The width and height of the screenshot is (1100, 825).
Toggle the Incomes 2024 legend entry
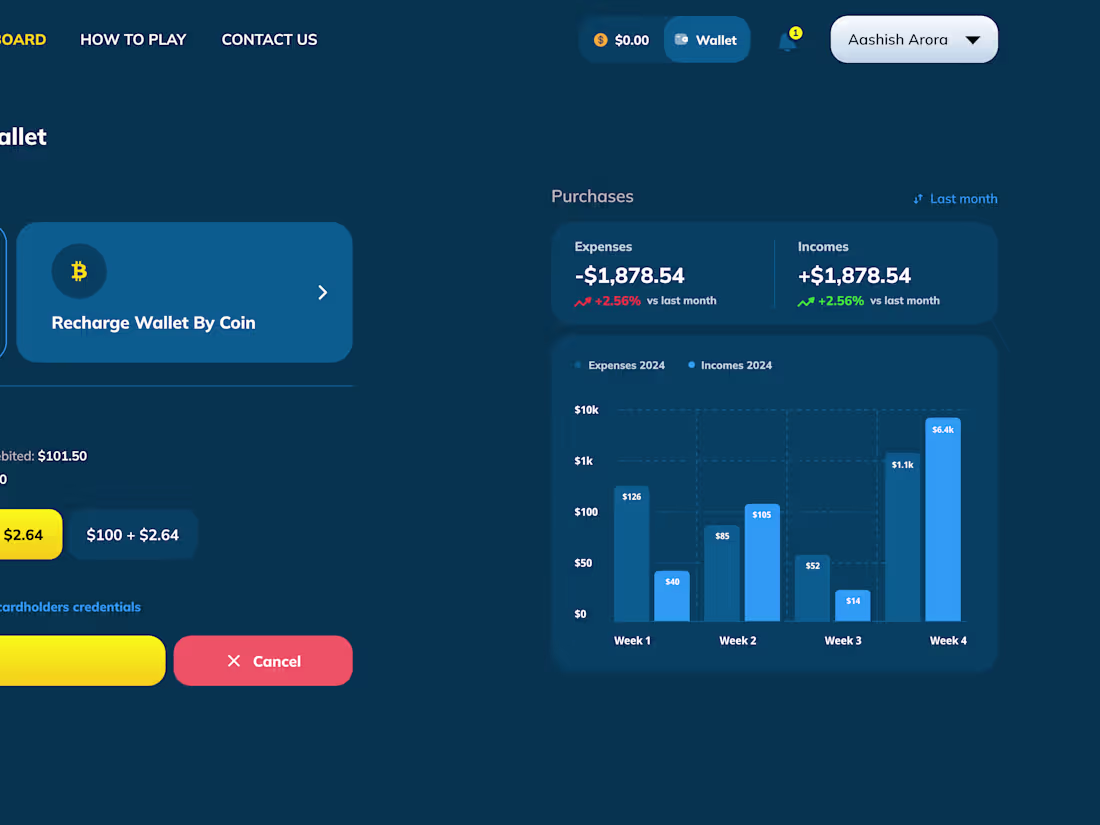pos(730,365)
